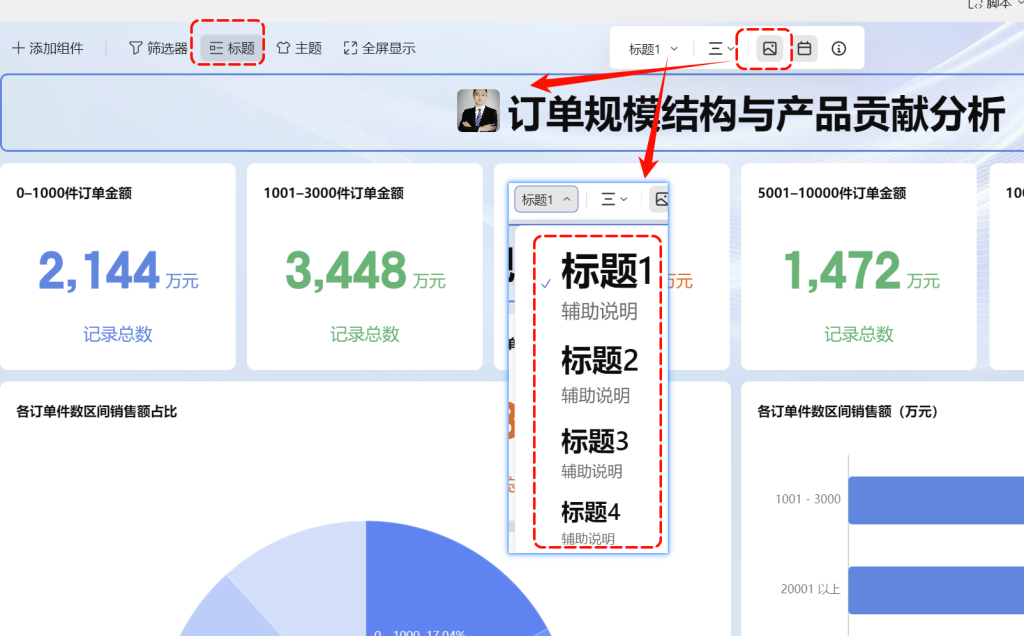Click the insert image icon in top toolbar
This screenshot has height=636, width=1024.
pyautogui.click(x=770, y=48)
